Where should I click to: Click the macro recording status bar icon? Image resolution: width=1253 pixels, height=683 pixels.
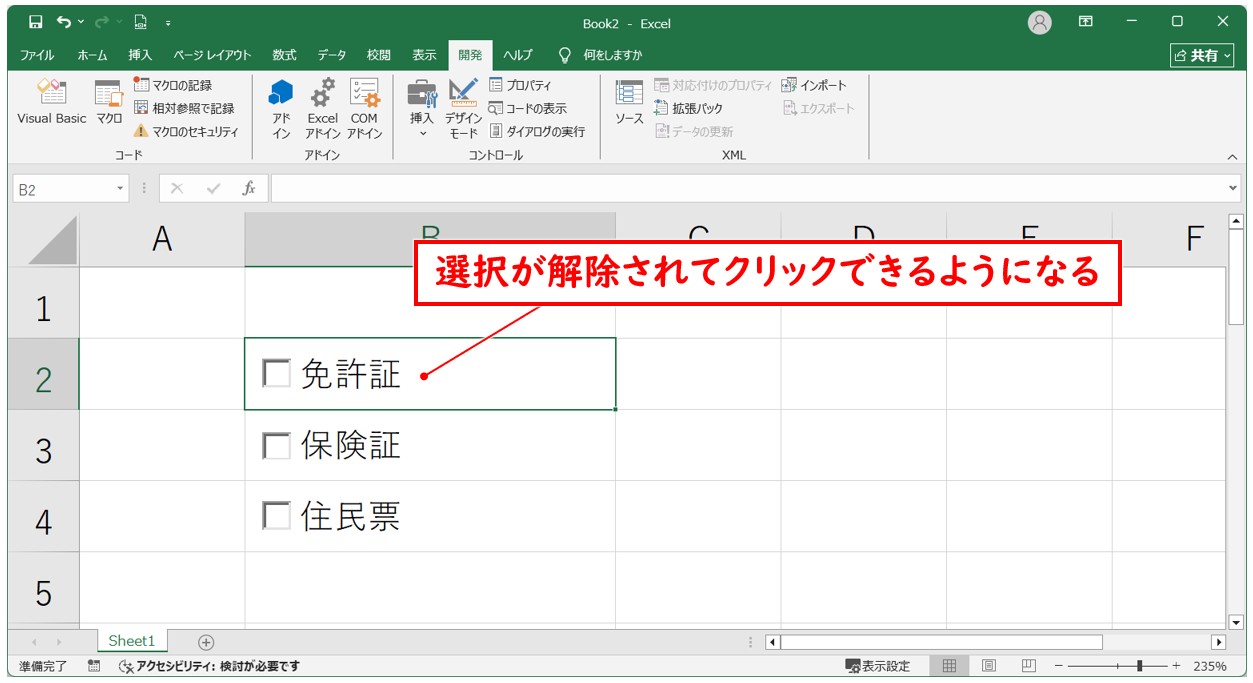point(94,666)
